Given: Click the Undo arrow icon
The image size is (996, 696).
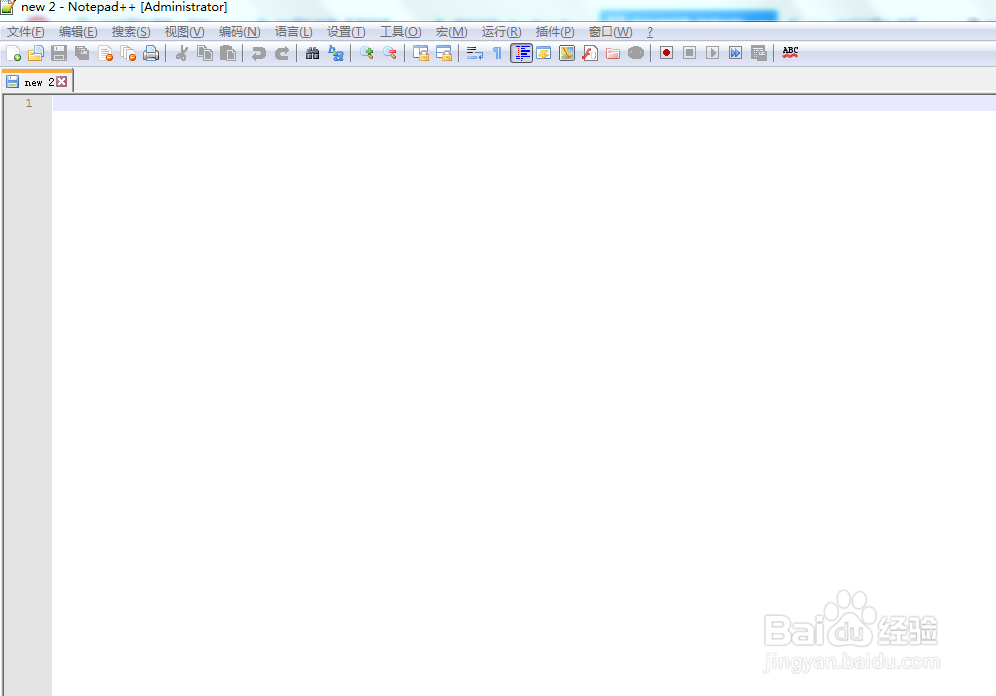Looking at the screenshot, I should (x=258, y=53).
